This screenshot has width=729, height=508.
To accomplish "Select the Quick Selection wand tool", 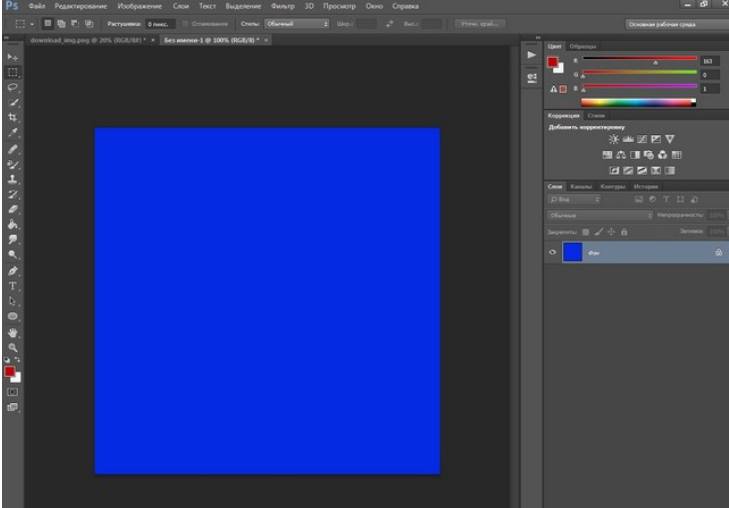I will coord(13,102).
